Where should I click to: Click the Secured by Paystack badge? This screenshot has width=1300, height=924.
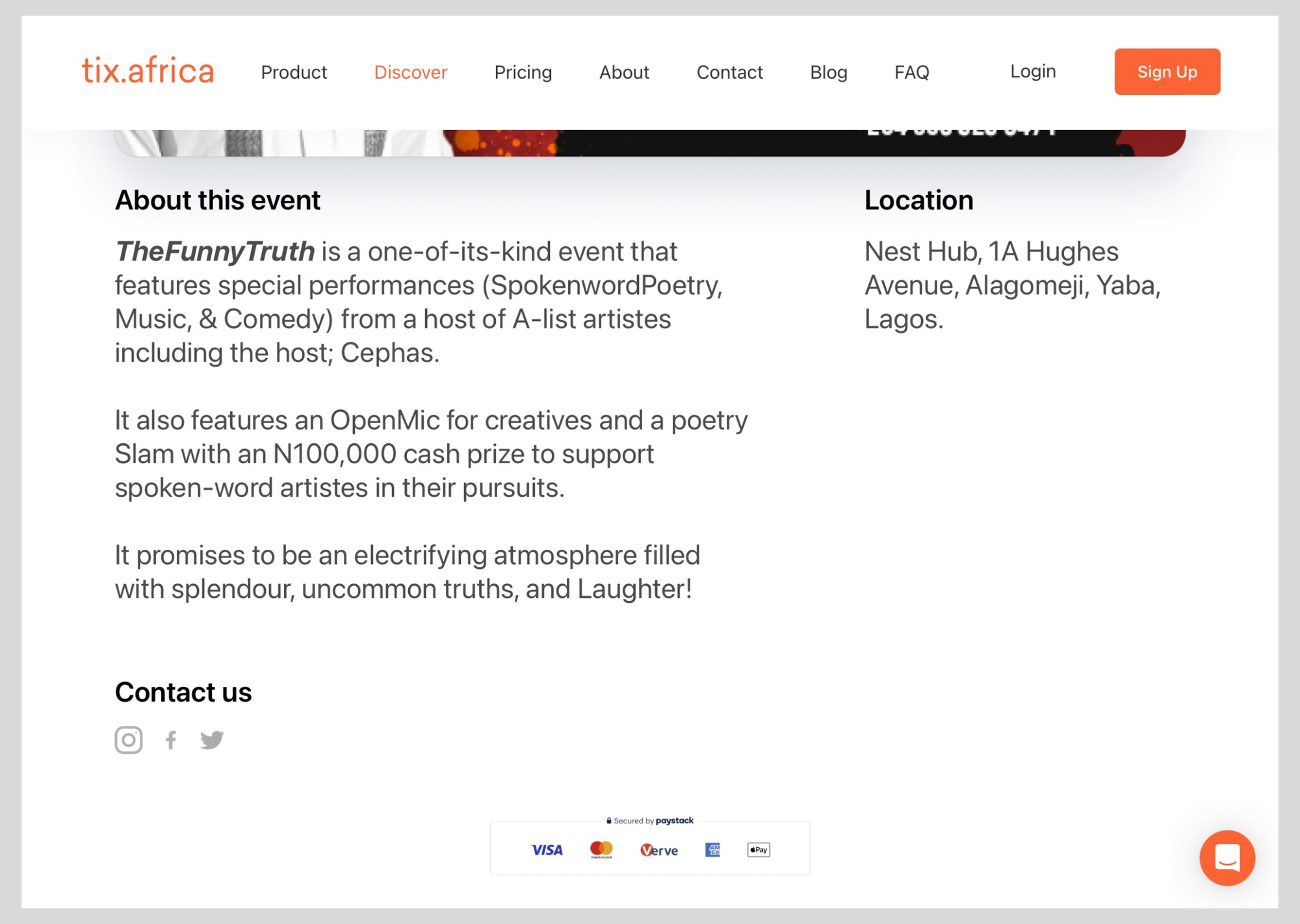(650, 821)
